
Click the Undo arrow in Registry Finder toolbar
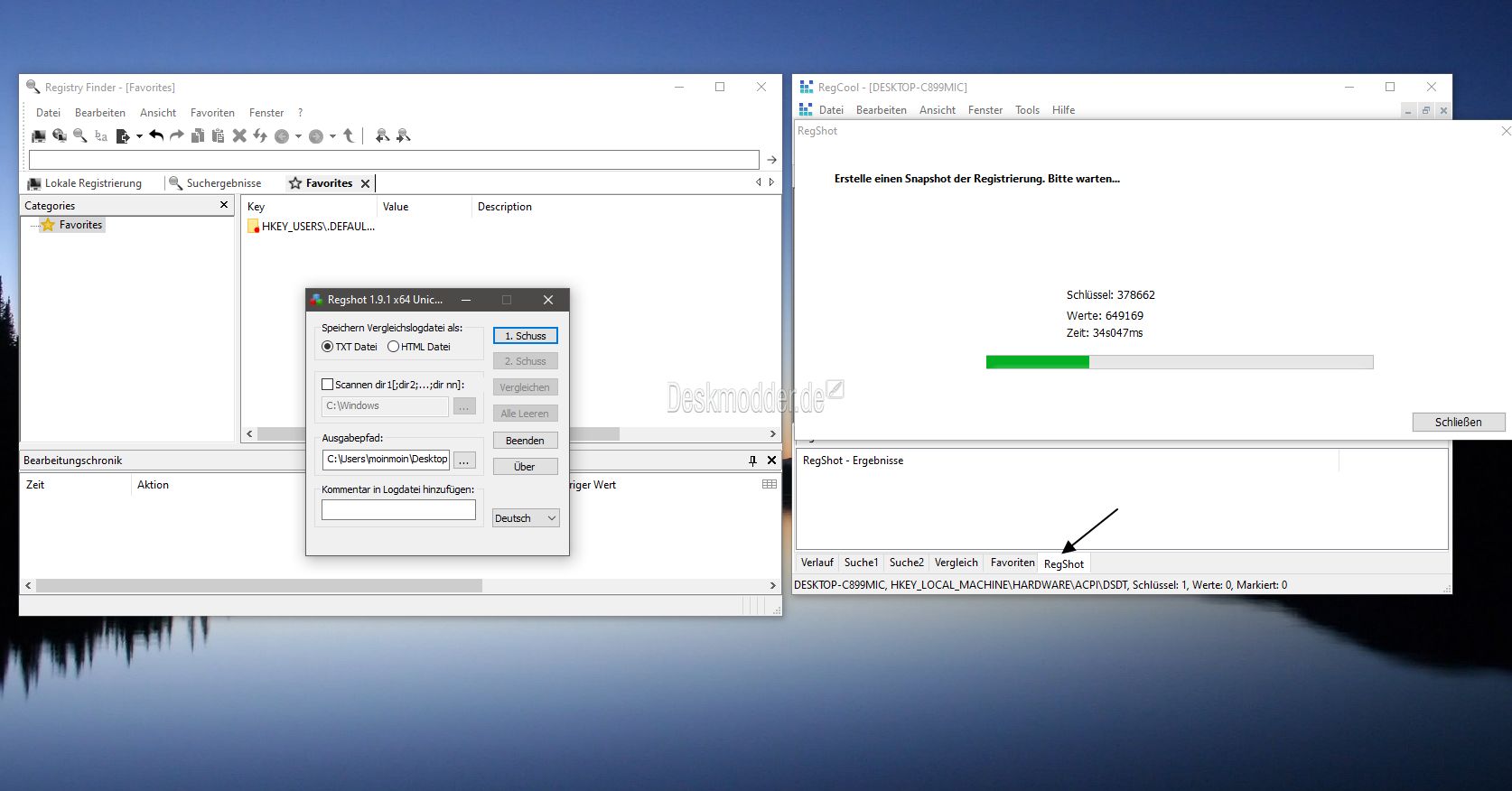pyautogui.click(x=156, y=135)
